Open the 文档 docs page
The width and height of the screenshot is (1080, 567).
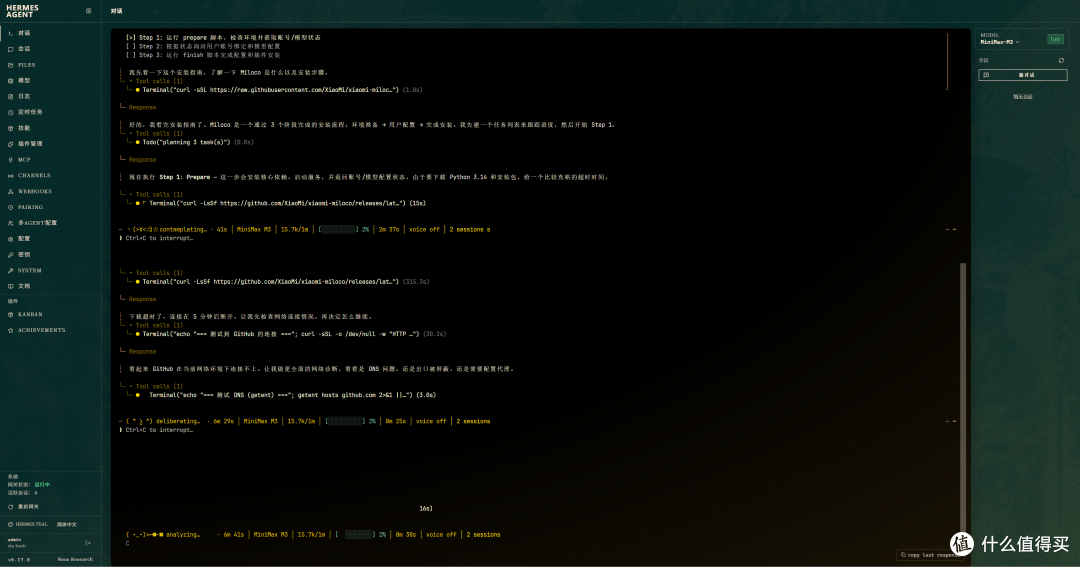[50, 286]
